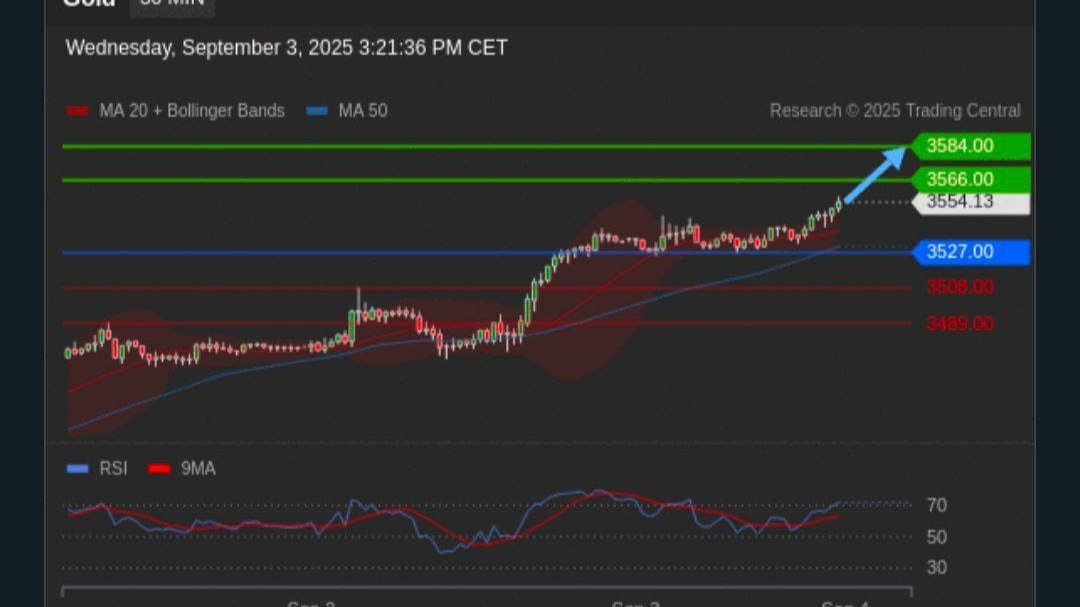
Task: Toggle the MA 20 + Bollinger Bands legend label
Action: pyautogui.click(x=191, y=111)
